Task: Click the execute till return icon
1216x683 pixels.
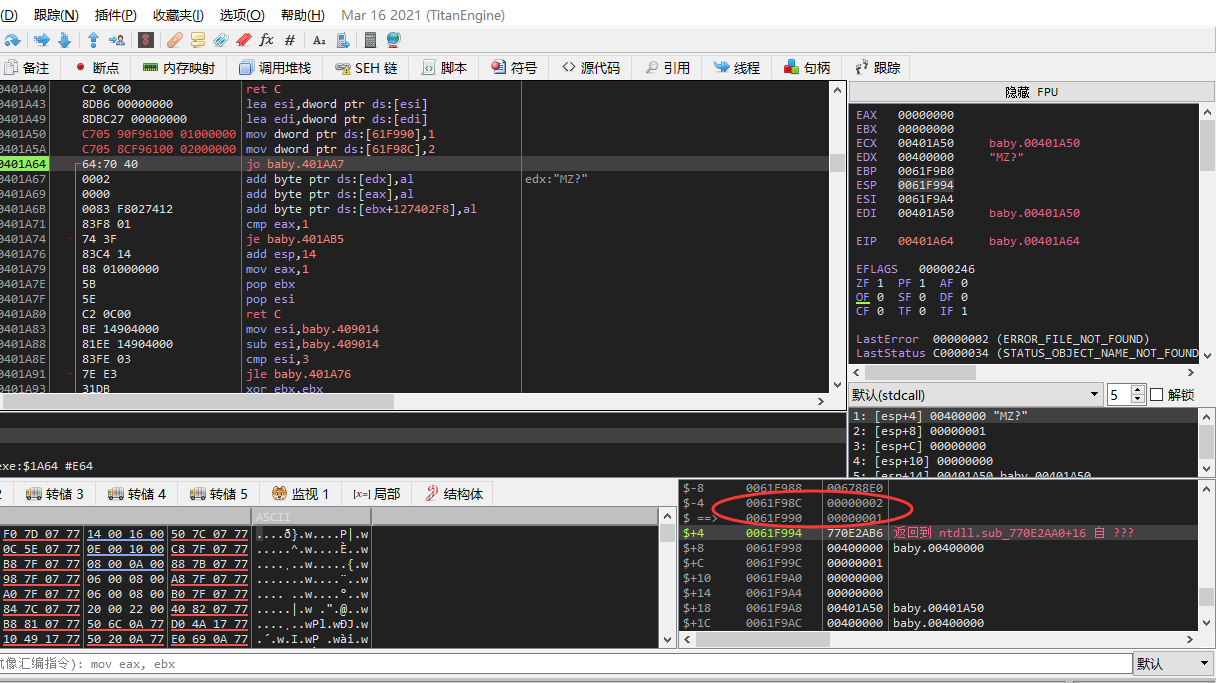Action: click(92, 40)
